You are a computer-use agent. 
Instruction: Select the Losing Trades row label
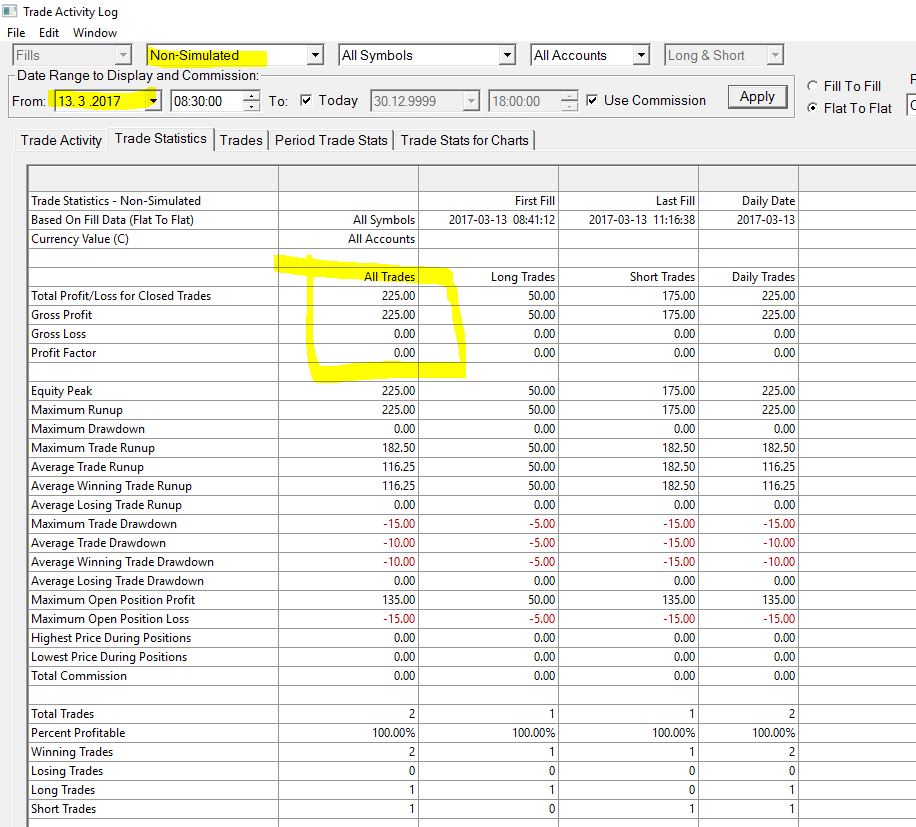click(67, 771)
